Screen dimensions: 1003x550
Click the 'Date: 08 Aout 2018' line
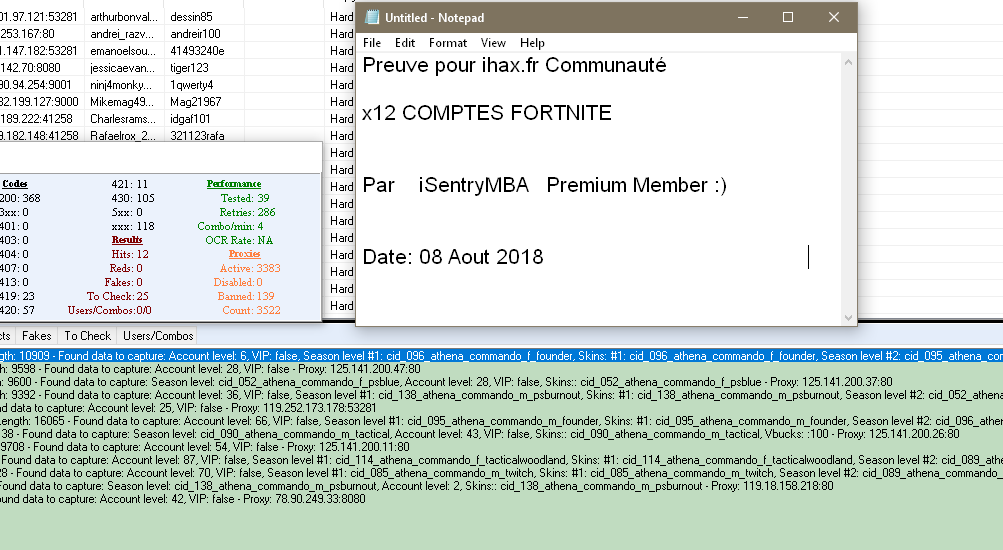[x=453, y=257]
